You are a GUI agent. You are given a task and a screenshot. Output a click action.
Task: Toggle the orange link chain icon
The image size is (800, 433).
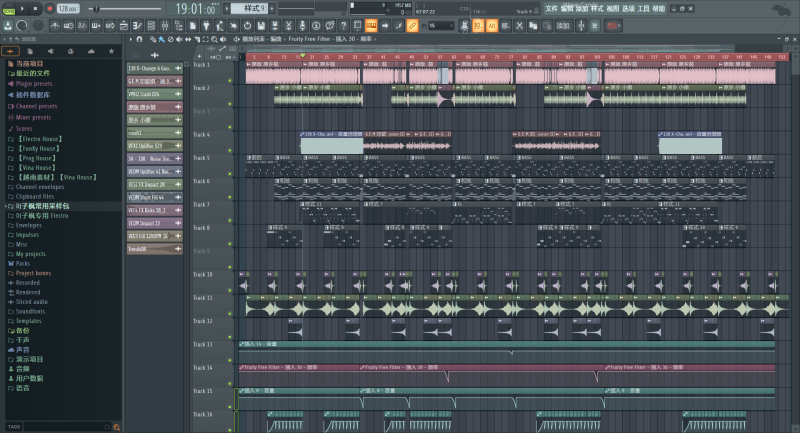coord(412,25)
